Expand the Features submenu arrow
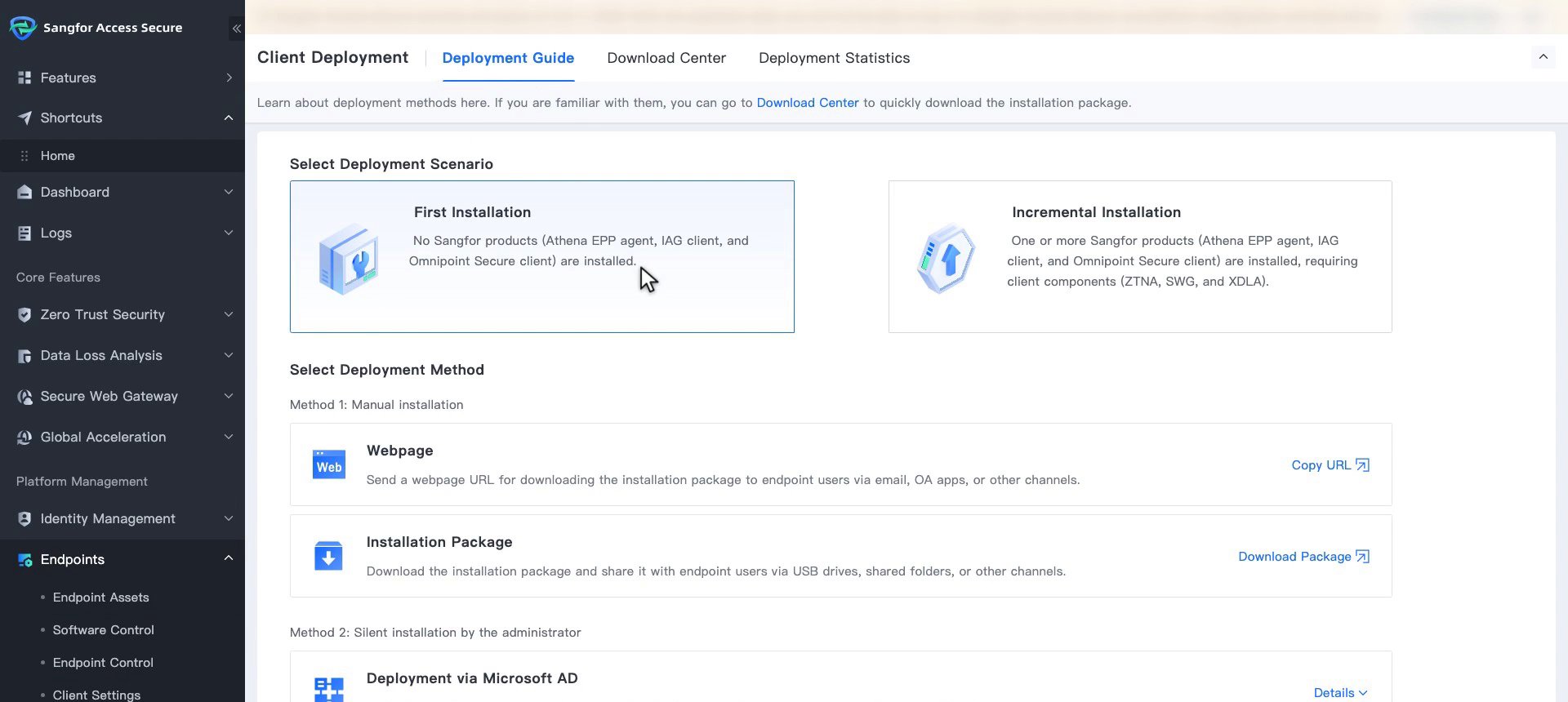The image size is (1568, 702). [229, 78]
